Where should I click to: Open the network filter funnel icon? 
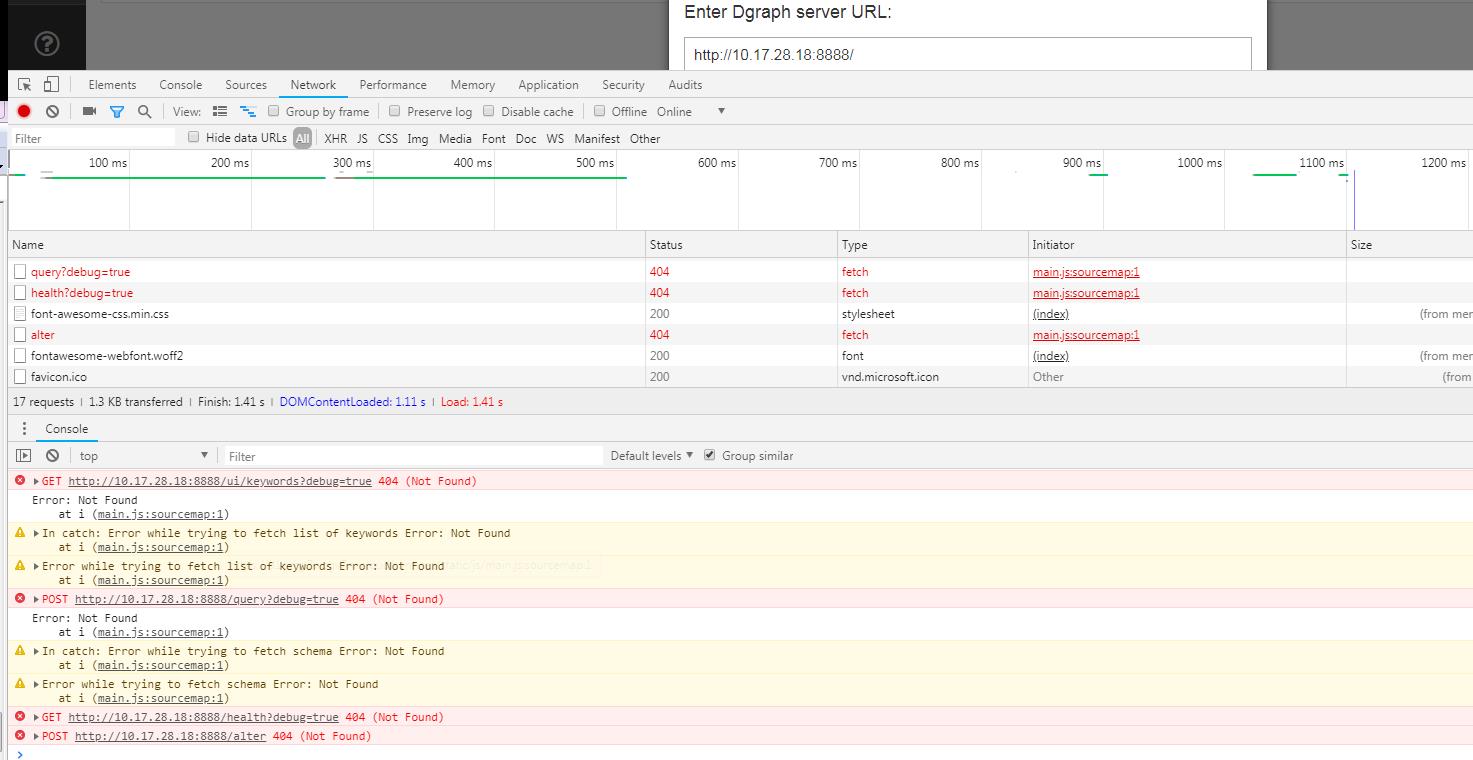117,111
